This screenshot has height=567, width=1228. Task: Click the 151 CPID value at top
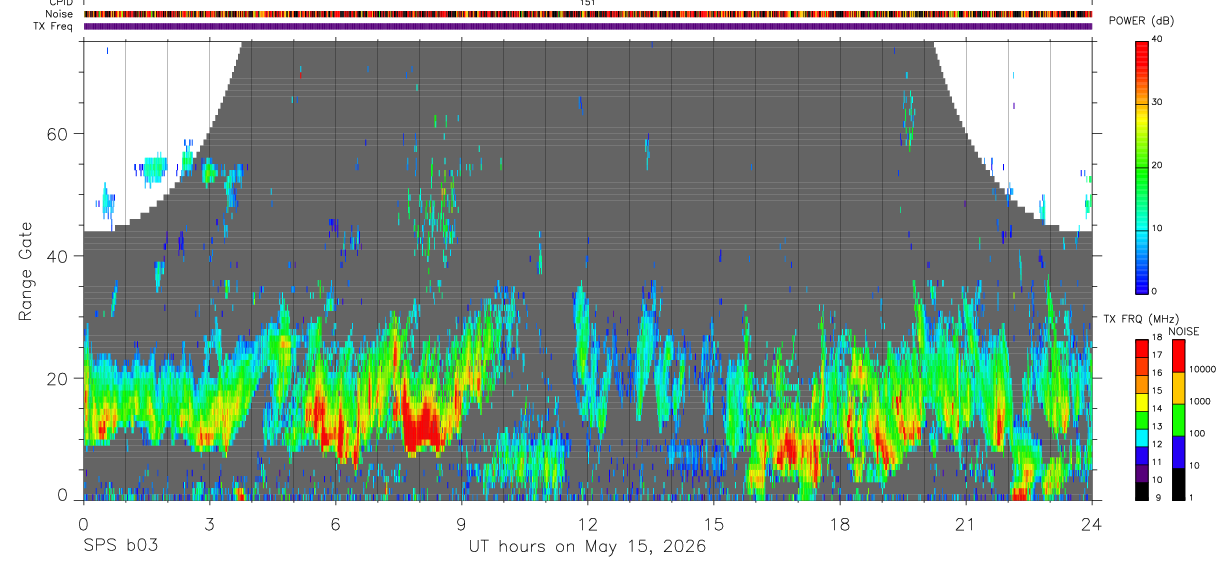click(x=588, y=3)
